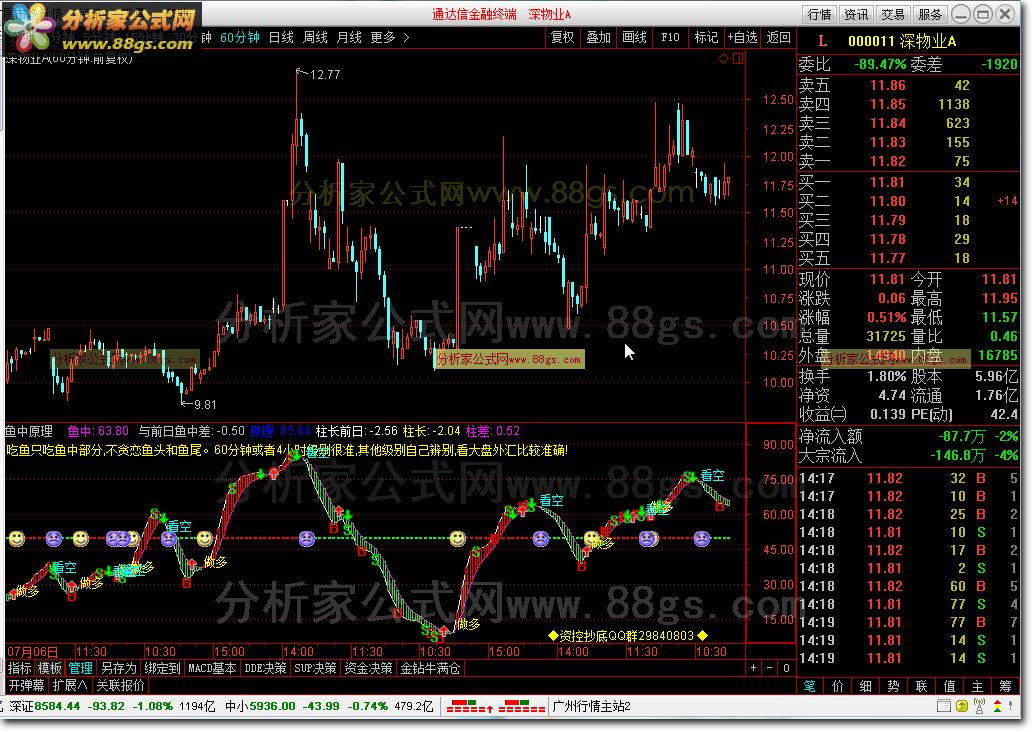Open the signal antenna connection icon
This screenshot has height=732, width=1034.
pyautogui.click(x=979, y=706)
